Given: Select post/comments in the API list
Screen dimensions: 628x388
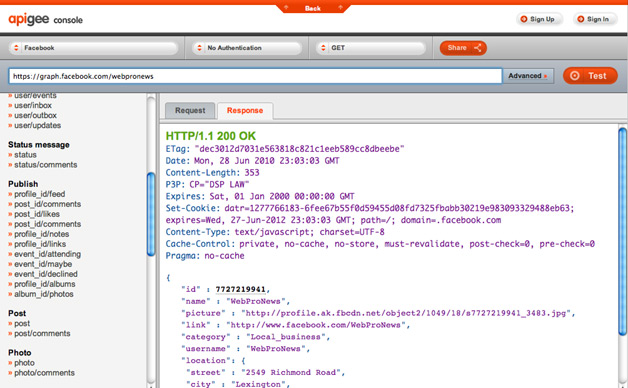Looking at the screenshot, I should tap(42, 334).
